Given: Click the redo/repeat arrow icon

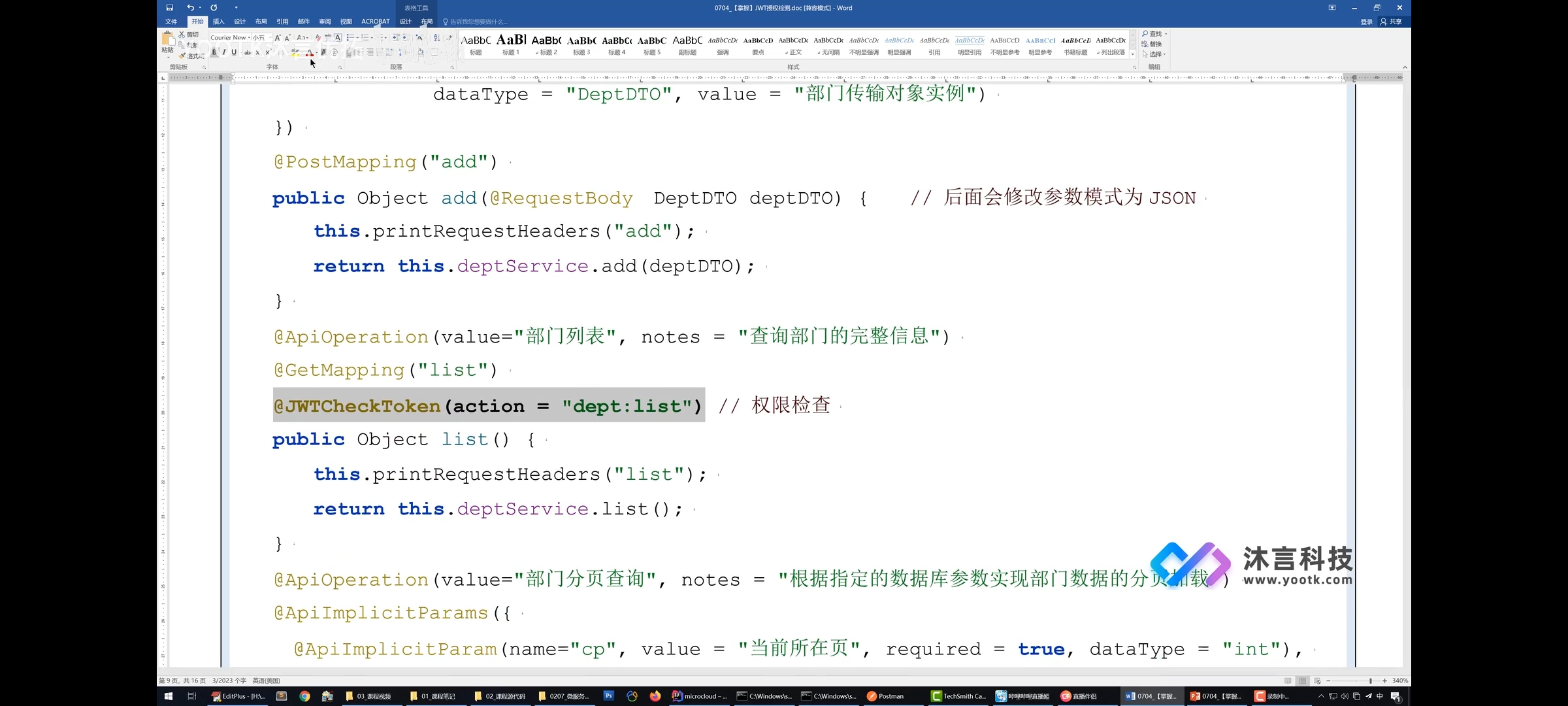Looking at the screenshot, I should pyautogui.click(x=214, y=8).
